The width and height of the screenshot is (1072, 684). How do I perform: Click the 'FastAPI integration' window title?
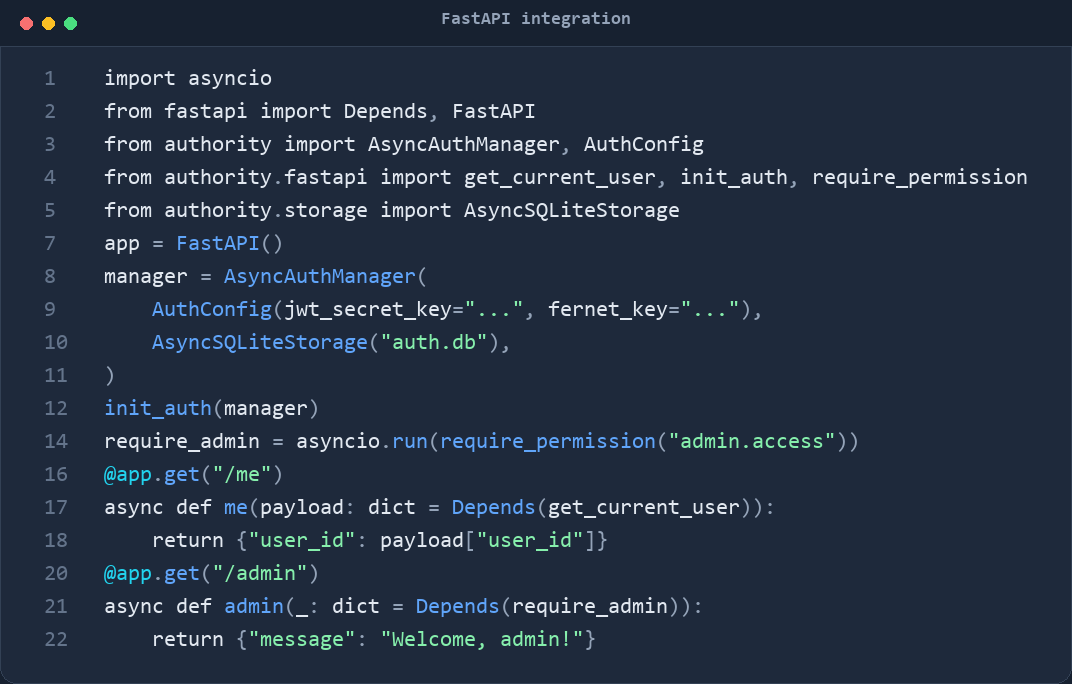click(x=536, y=18)
